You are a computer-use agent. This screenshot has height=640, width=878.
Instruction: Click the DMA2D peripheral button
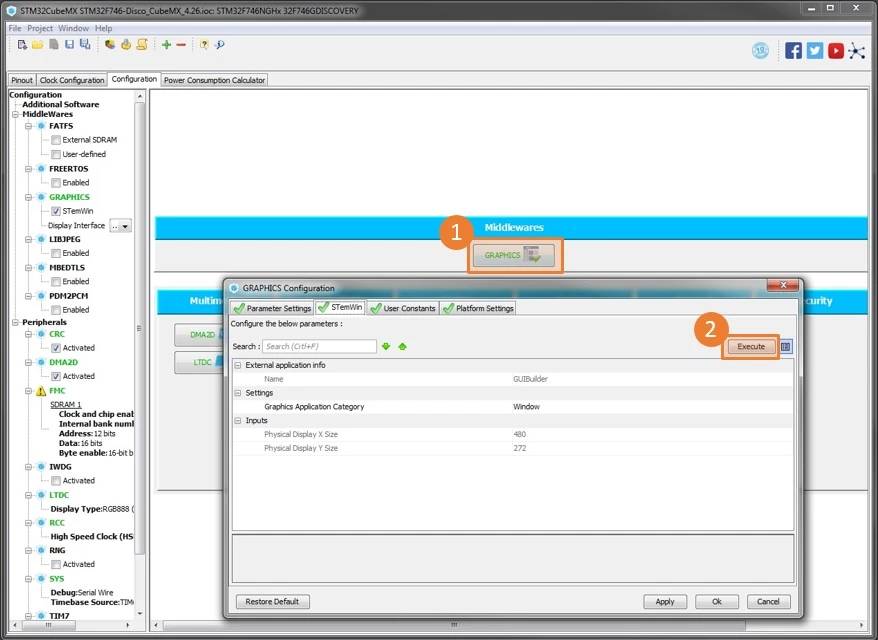point(199,335)
